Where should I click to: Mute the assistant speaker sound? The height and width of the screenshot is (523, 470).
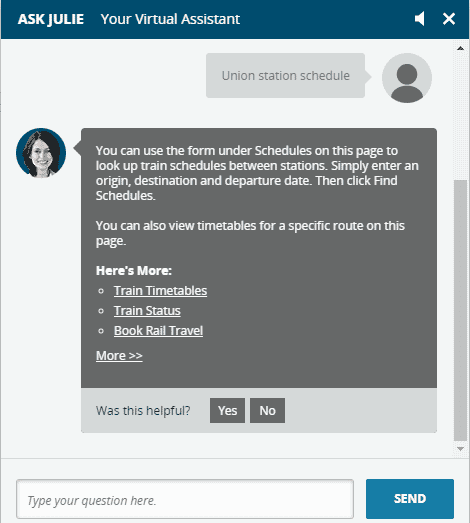click(420, 19)
